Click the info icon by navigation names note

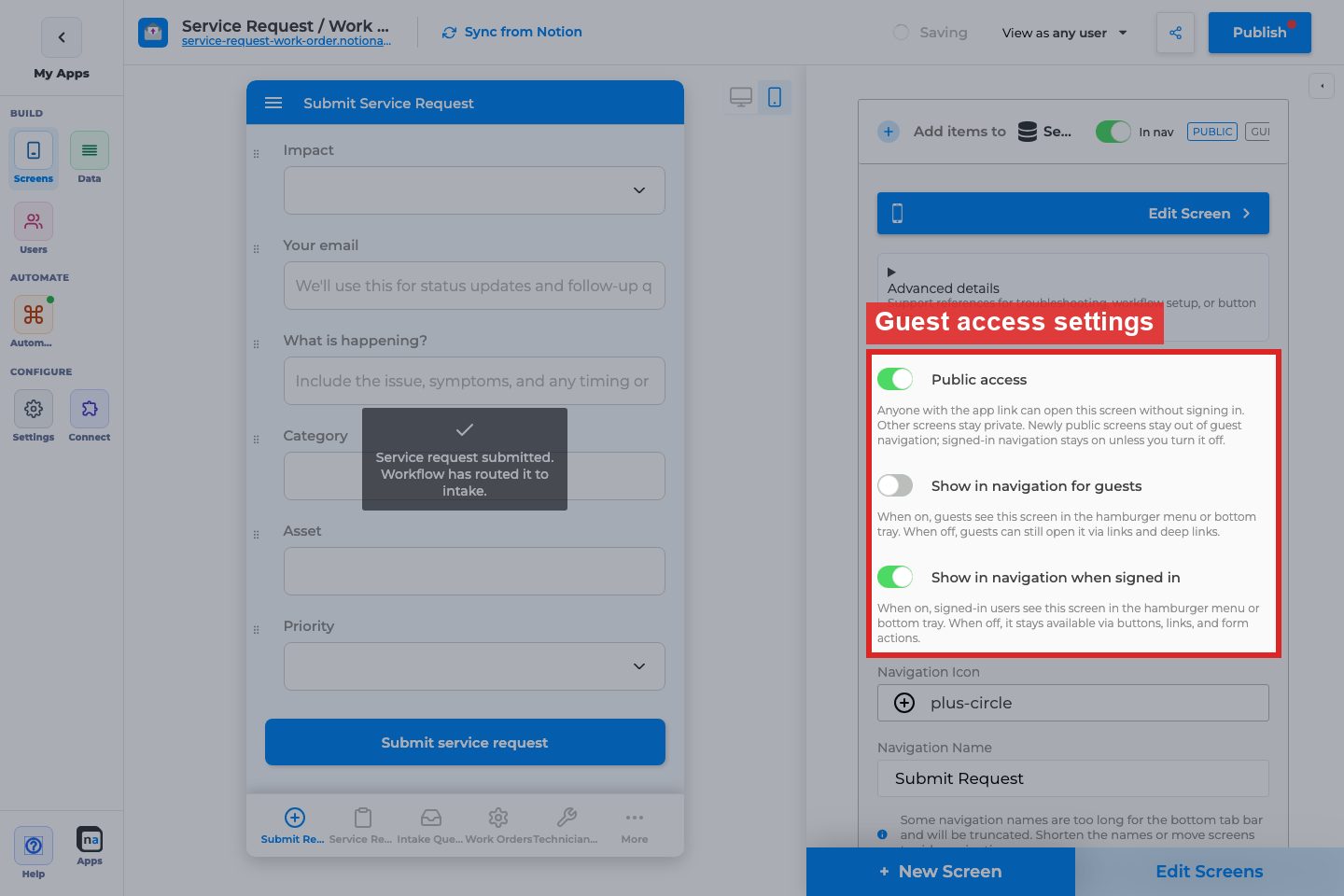point(882,834)
